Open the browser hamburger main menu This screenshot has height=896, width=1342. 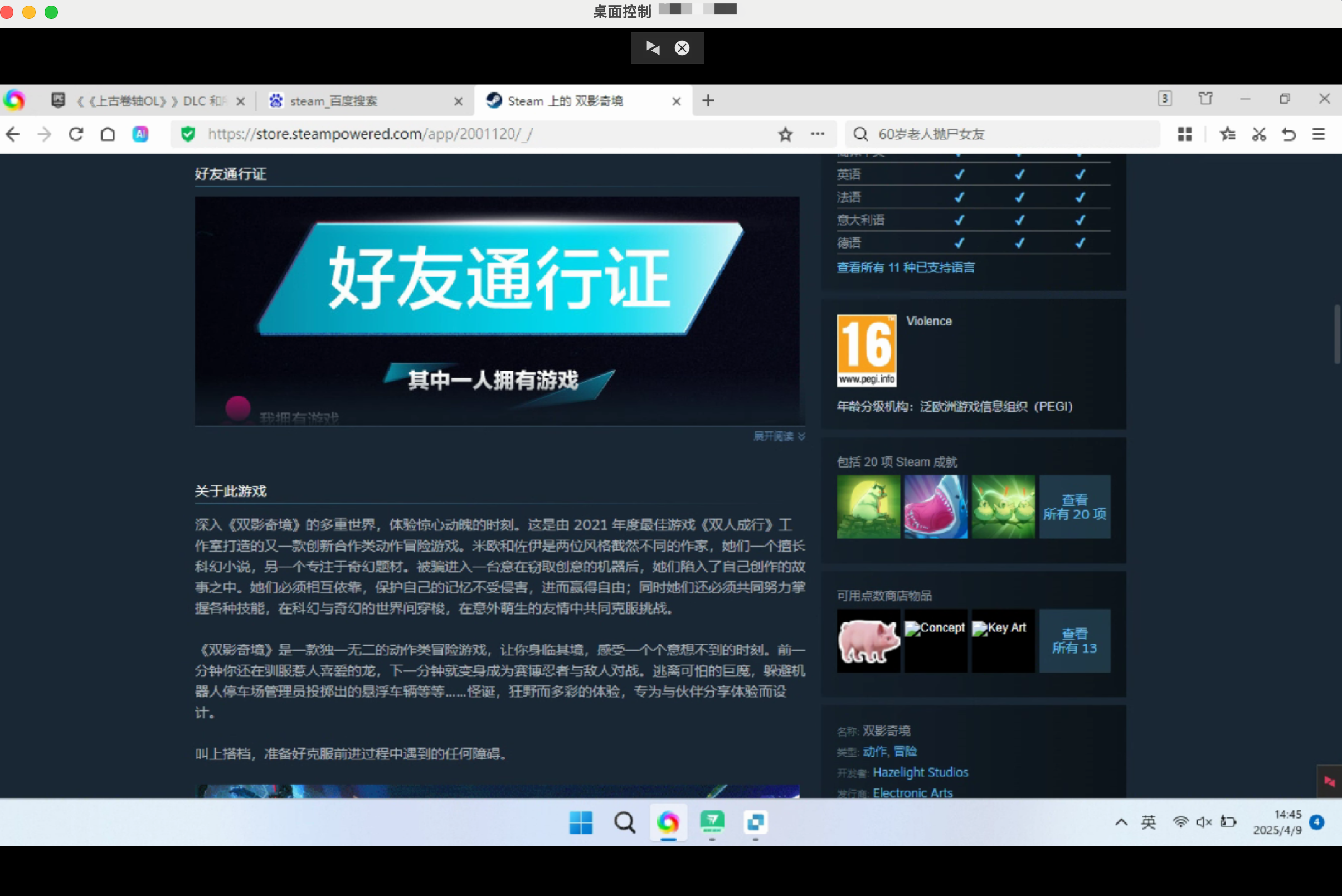click(1319, 134)
